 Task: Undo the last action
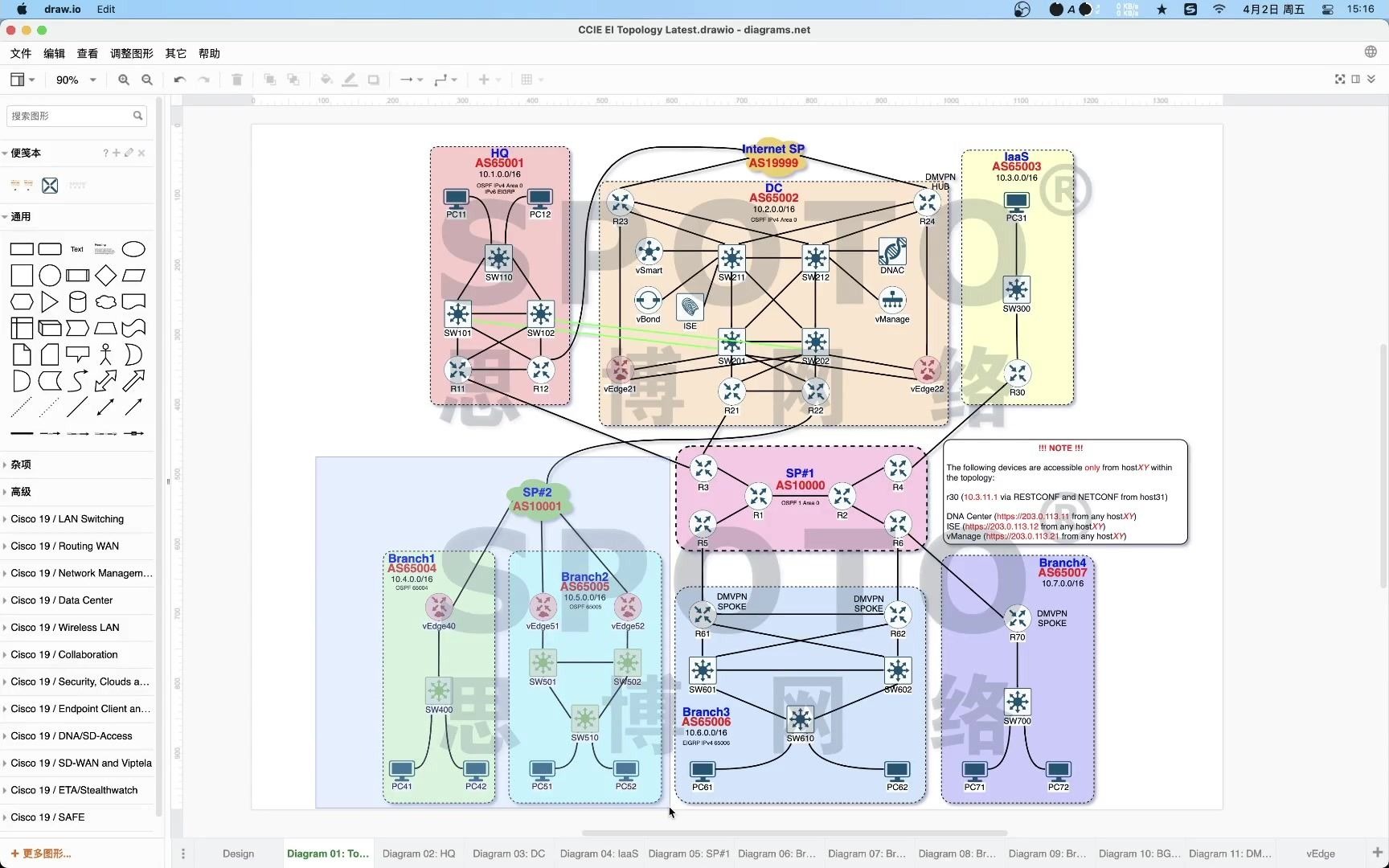pos(180,80)
